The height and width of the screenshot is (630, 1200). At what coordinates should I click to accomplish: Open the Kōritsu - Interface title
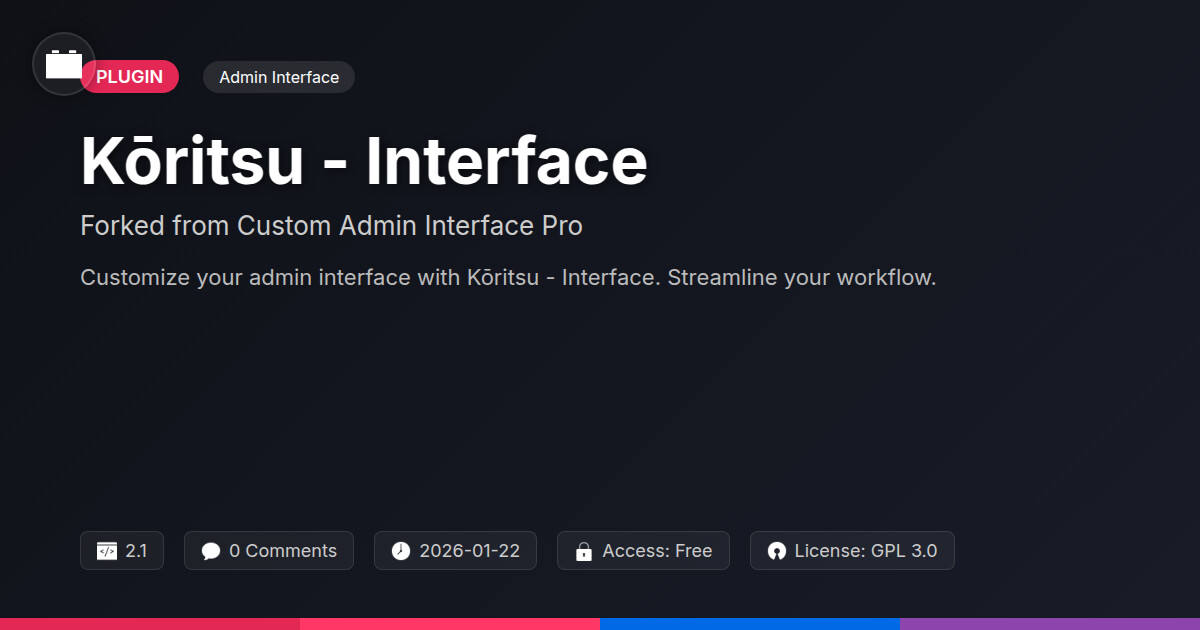pos(364,161)
